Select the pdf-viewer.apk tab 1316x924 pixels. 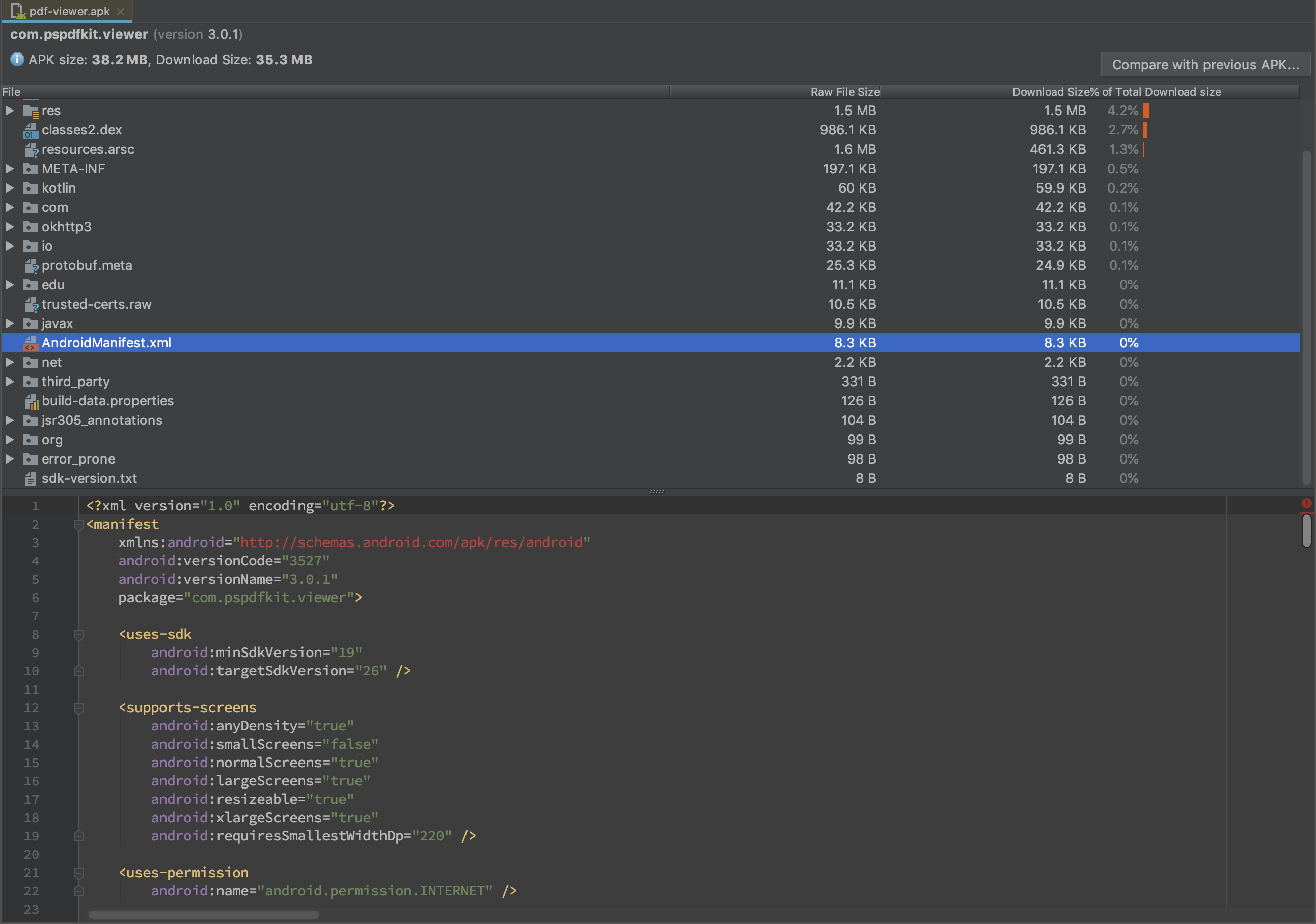pyautogui.click(x=69, y=12)
